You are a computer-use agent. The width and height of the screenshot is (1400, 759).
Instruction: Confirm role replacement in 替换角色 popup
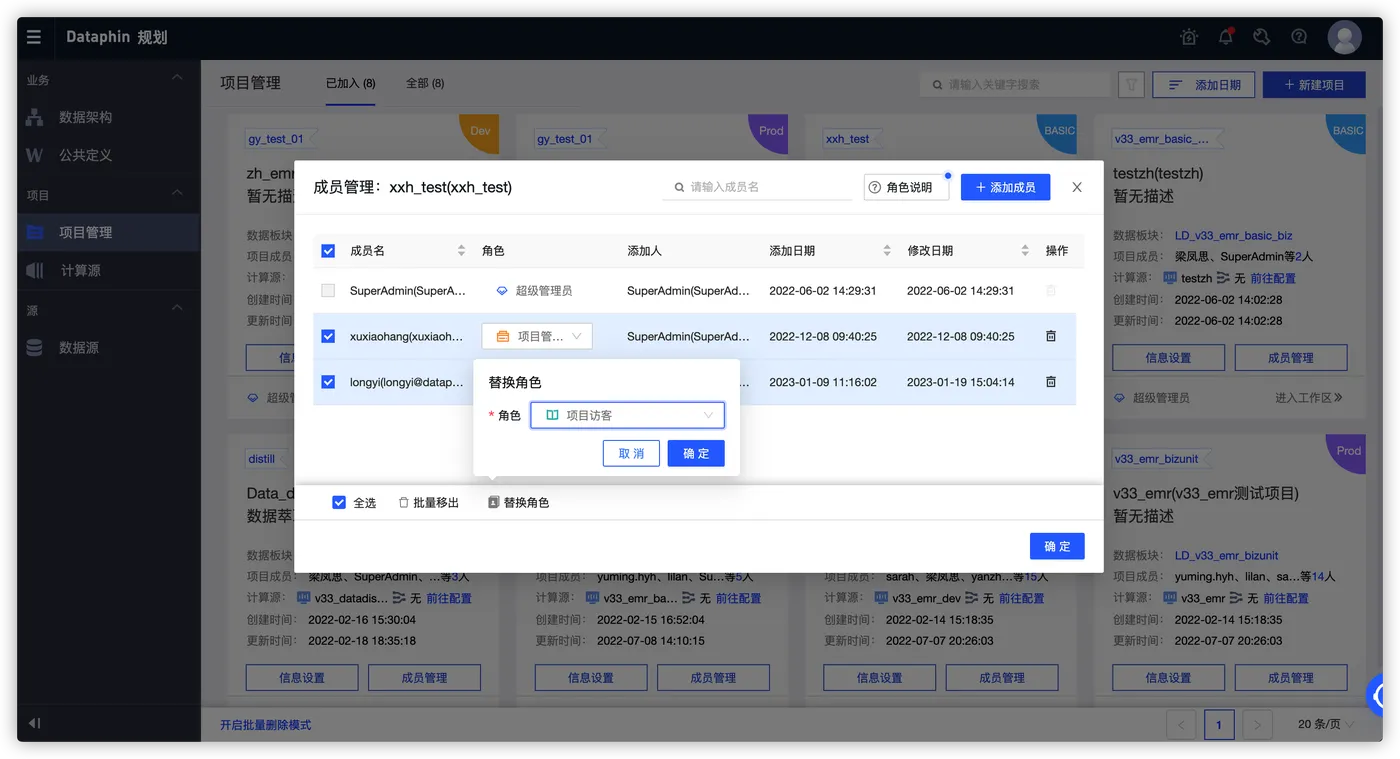tap(696, 453)
